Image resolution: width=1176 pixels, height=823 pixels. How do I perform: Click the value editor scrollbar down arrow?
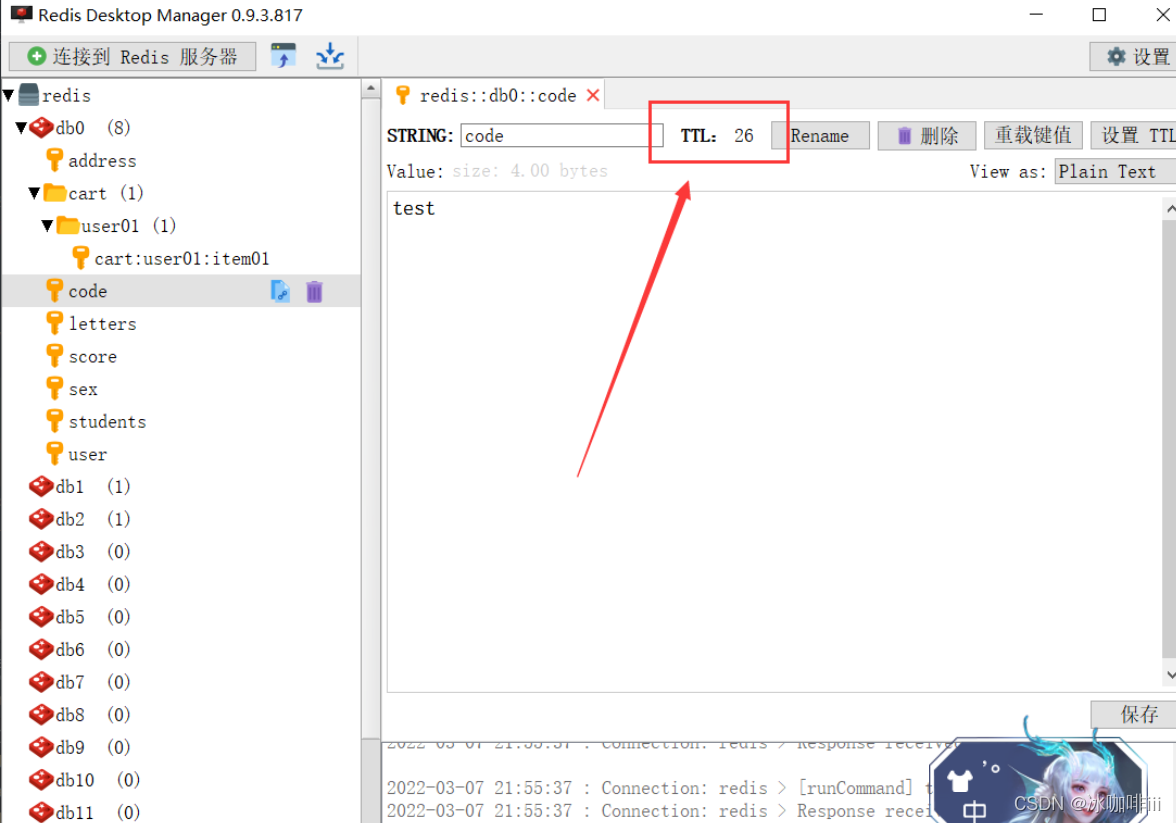pos(1169,674)
